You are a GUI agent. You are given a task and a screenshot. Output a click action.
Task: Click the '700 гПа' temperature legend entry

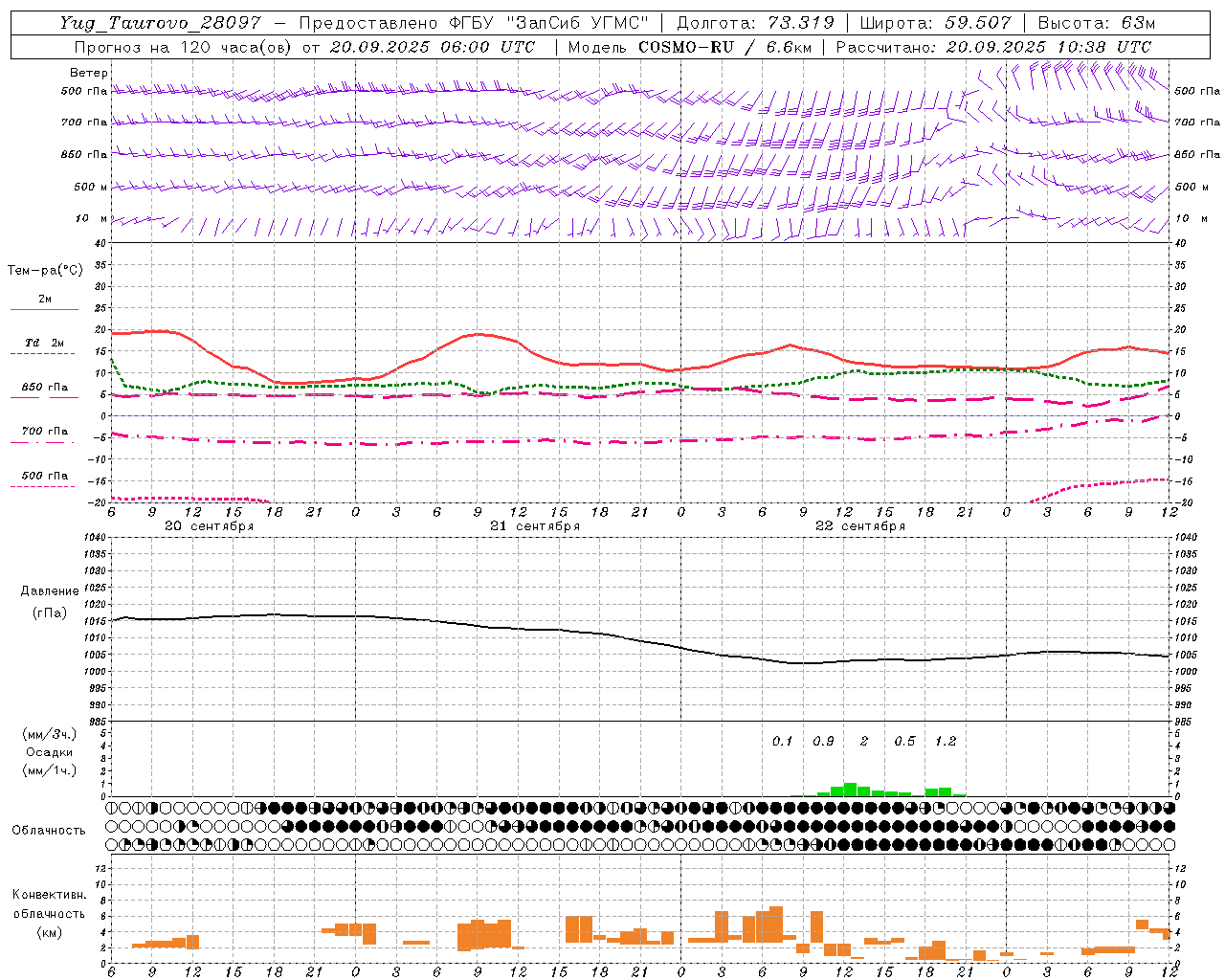45,432
